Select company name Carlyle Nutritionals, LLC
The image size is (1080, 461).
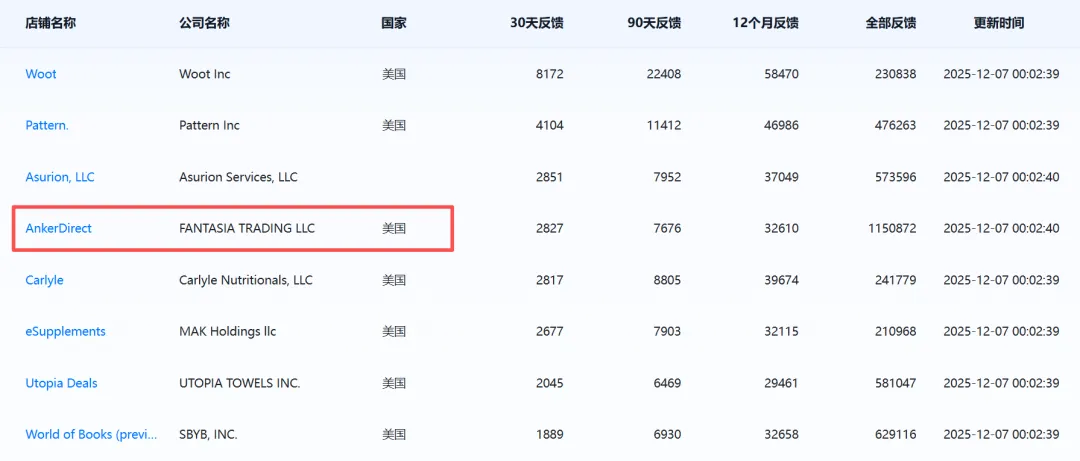pos(246,280)
